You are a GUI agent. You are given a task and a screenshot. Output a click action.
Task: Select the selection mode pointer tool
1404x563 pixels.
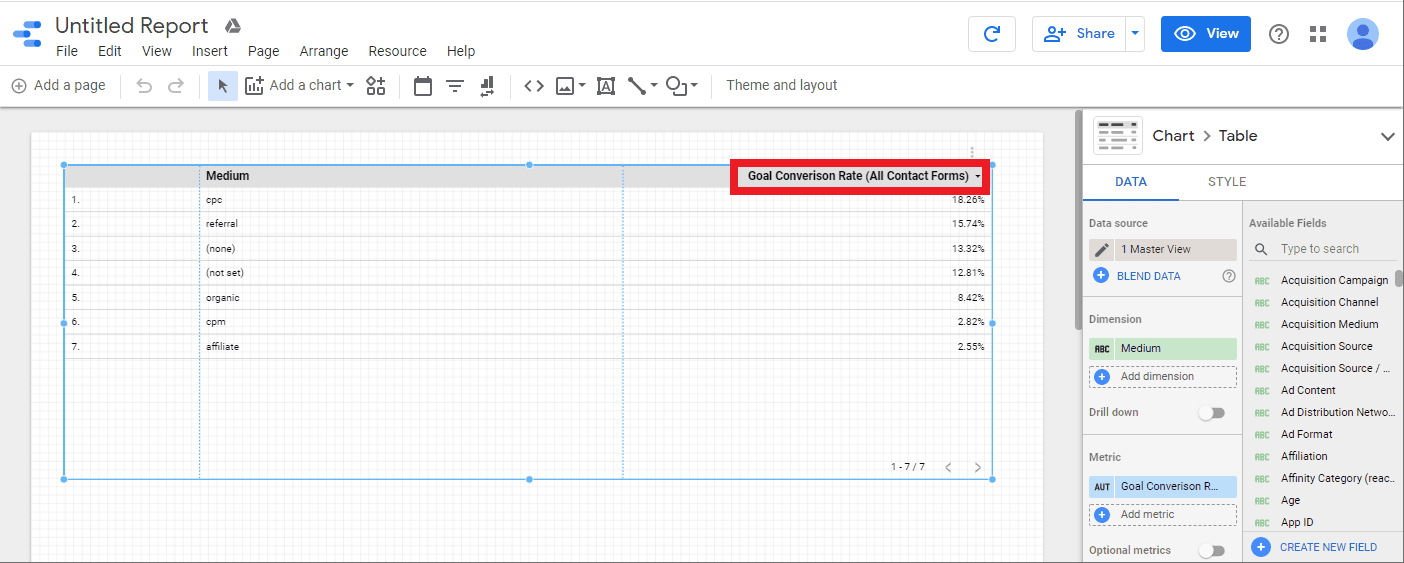point(223,86)
